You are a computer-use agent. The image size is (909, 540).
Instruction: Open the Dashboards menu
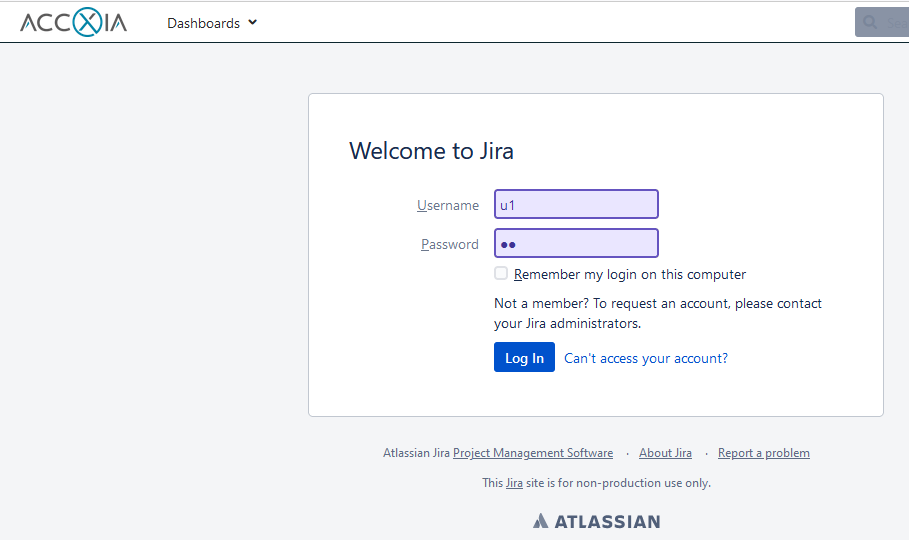[x=204, y=23]
